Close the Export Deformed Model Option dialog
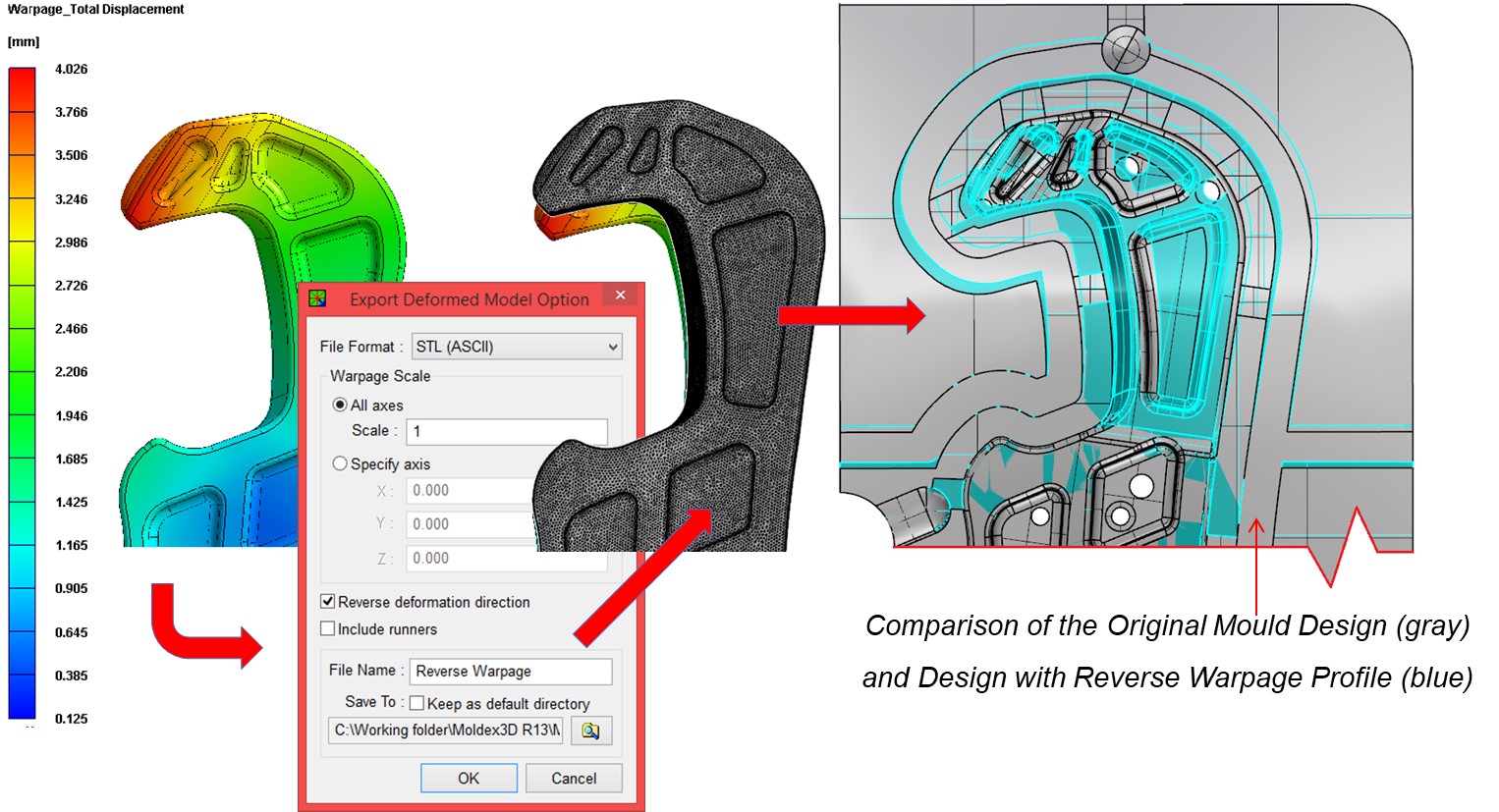This screenshot has height=812, width=1499. 620,295
